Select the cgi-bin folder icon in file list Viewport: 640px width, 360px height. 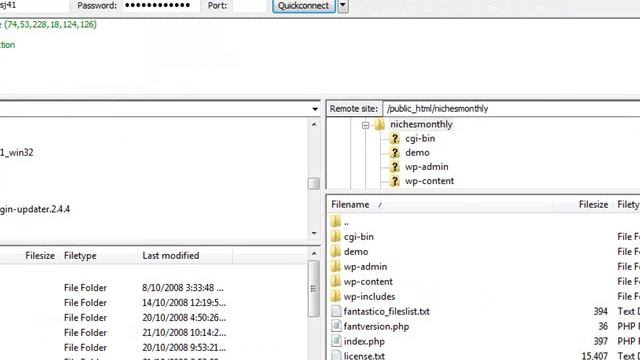click(336, 237)
